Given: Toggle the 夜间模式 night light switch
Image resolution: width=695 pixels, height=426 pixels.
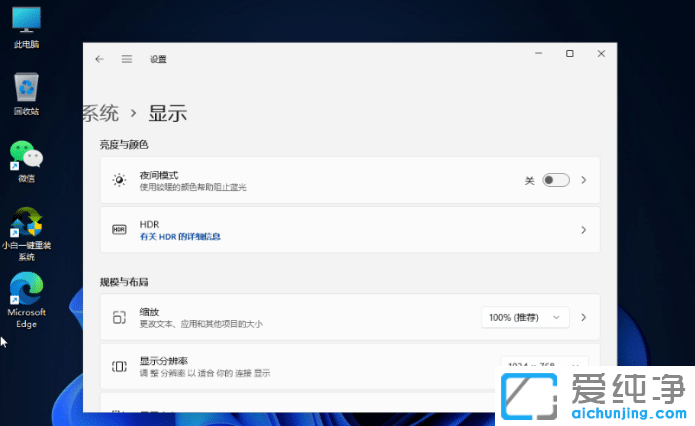Looking at the screenshot, I should tap(555, 180).
